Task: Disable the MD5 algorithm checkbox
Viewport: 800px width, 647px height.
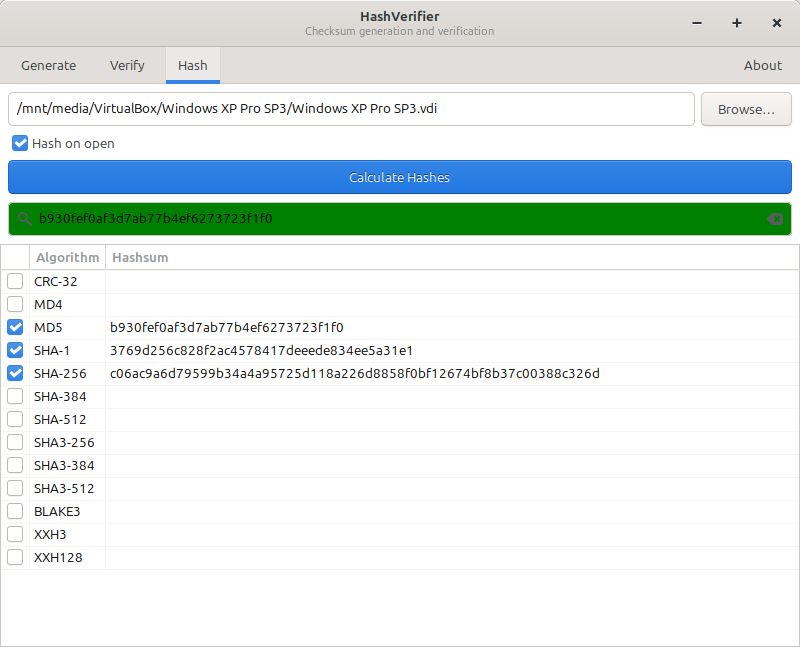Action: (x=15, y=327)
